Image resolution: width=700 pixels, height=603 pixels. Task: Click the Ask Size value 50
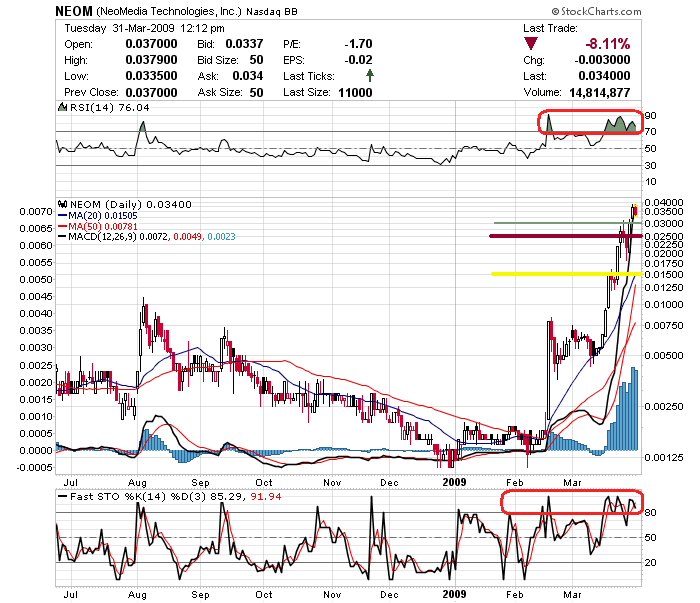coord(256,92)
